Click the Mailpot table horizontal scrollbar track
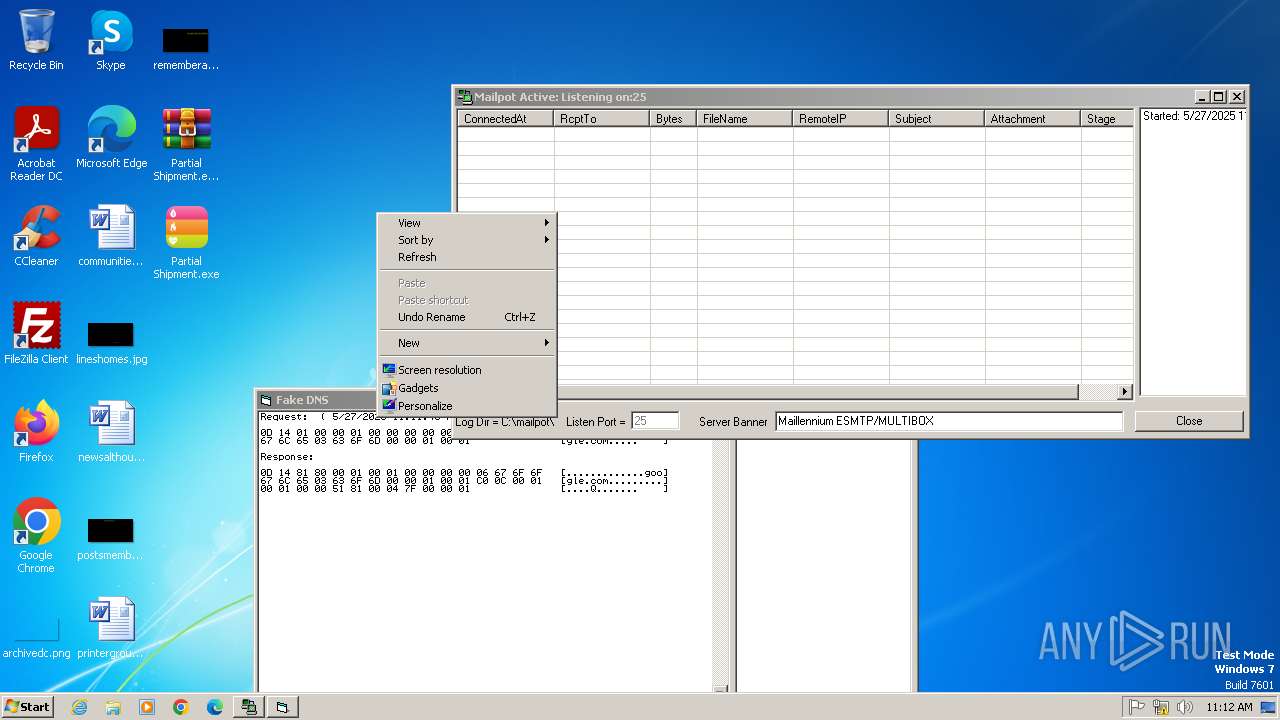Image resolution: width=1280 pixels, height=720 pixels. (1097, 392)
